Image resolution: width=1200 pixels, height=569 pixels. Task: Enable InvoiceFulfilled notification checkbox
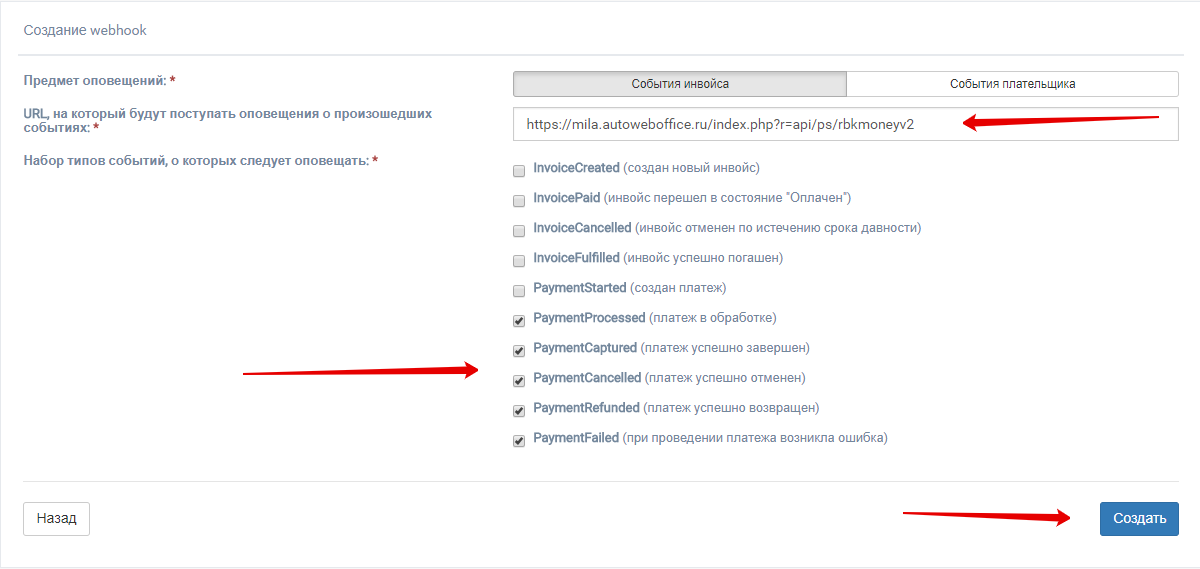pos(519,260)
